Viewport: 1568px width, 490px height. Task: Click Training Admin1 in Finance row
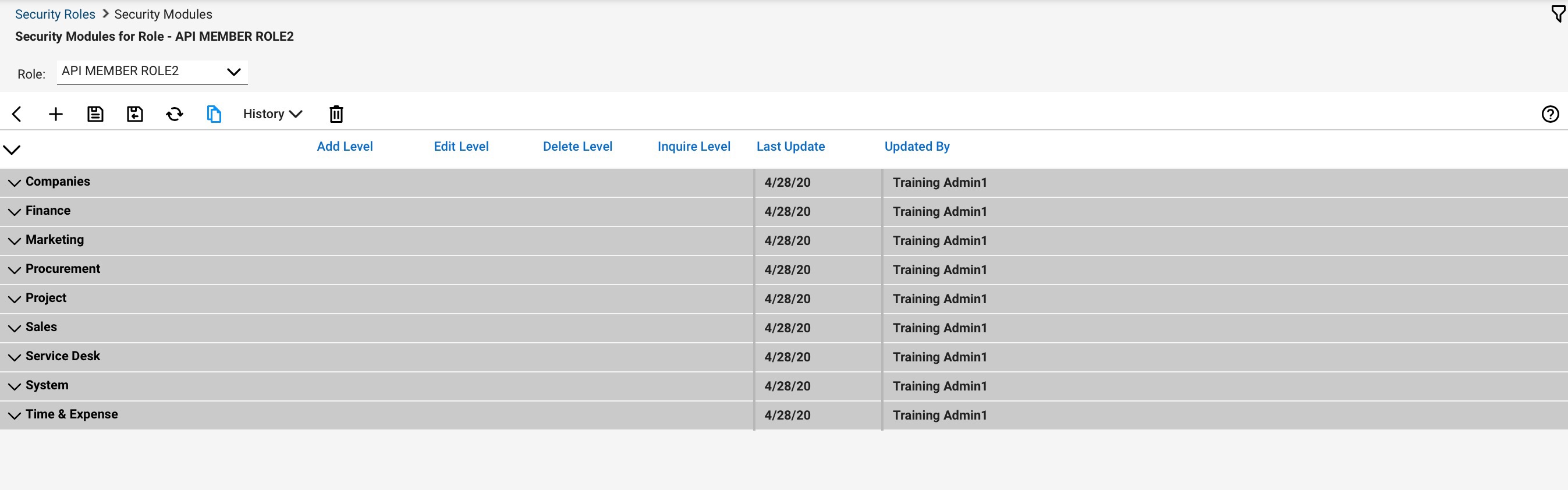pyautogui.click(x=940, y=212)
